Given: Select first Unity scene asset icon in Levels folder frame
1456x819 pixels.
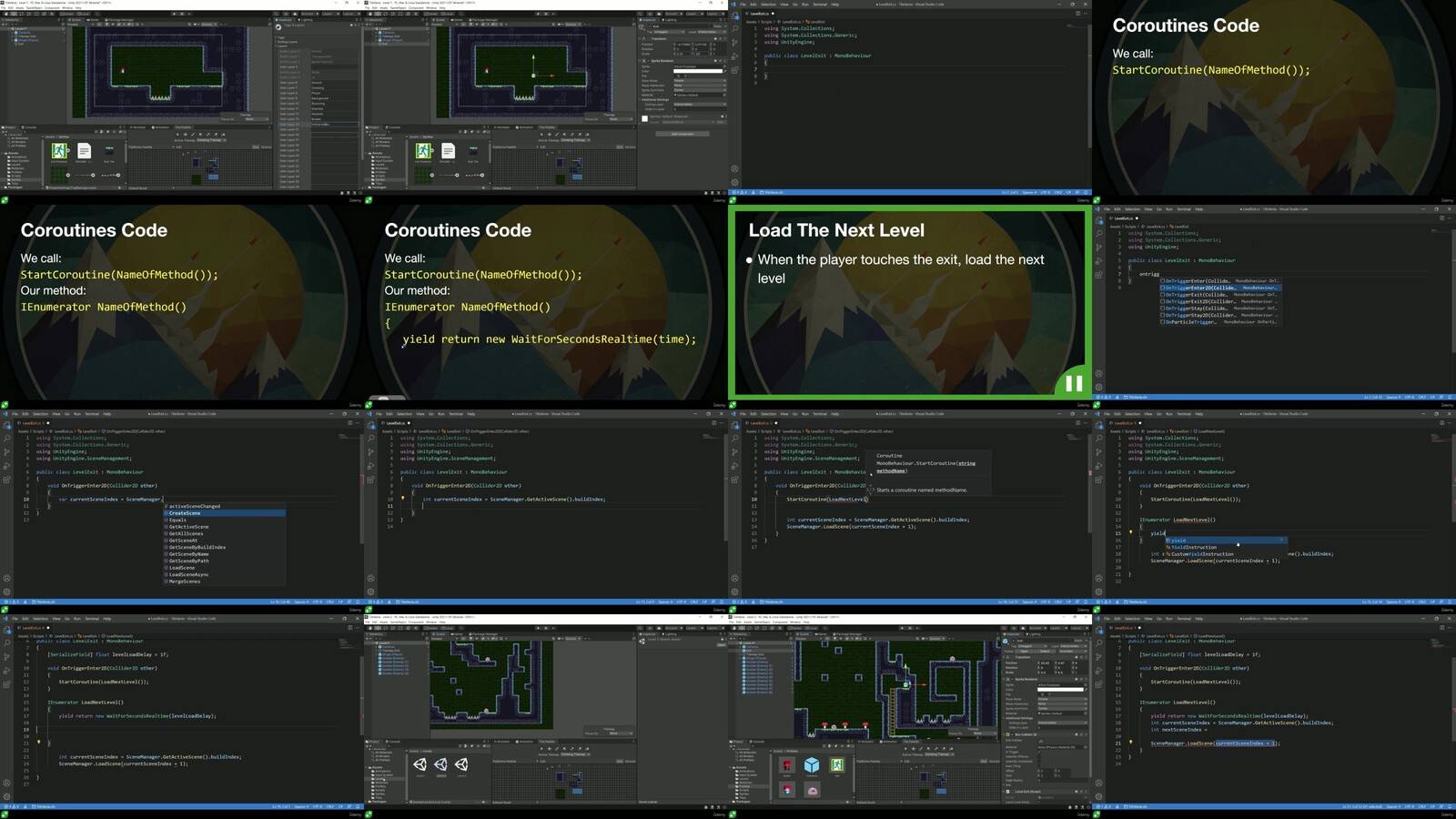Looking at the screenshot, I should point(420,764).
